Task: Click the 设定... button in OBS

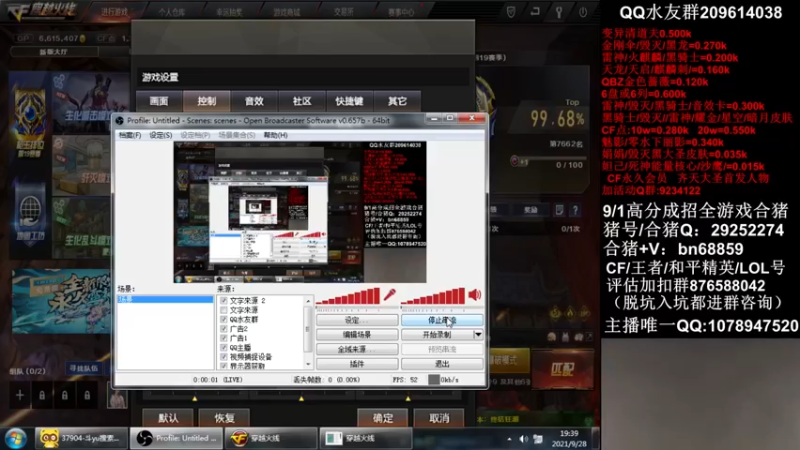Action: click(357, 320)
